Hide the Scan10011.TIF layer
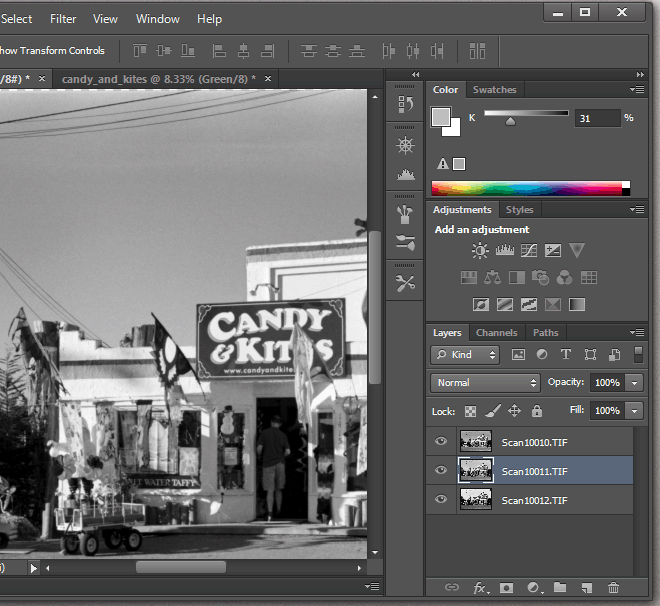Screen dimensions: 660x606 tap(441, 470)
